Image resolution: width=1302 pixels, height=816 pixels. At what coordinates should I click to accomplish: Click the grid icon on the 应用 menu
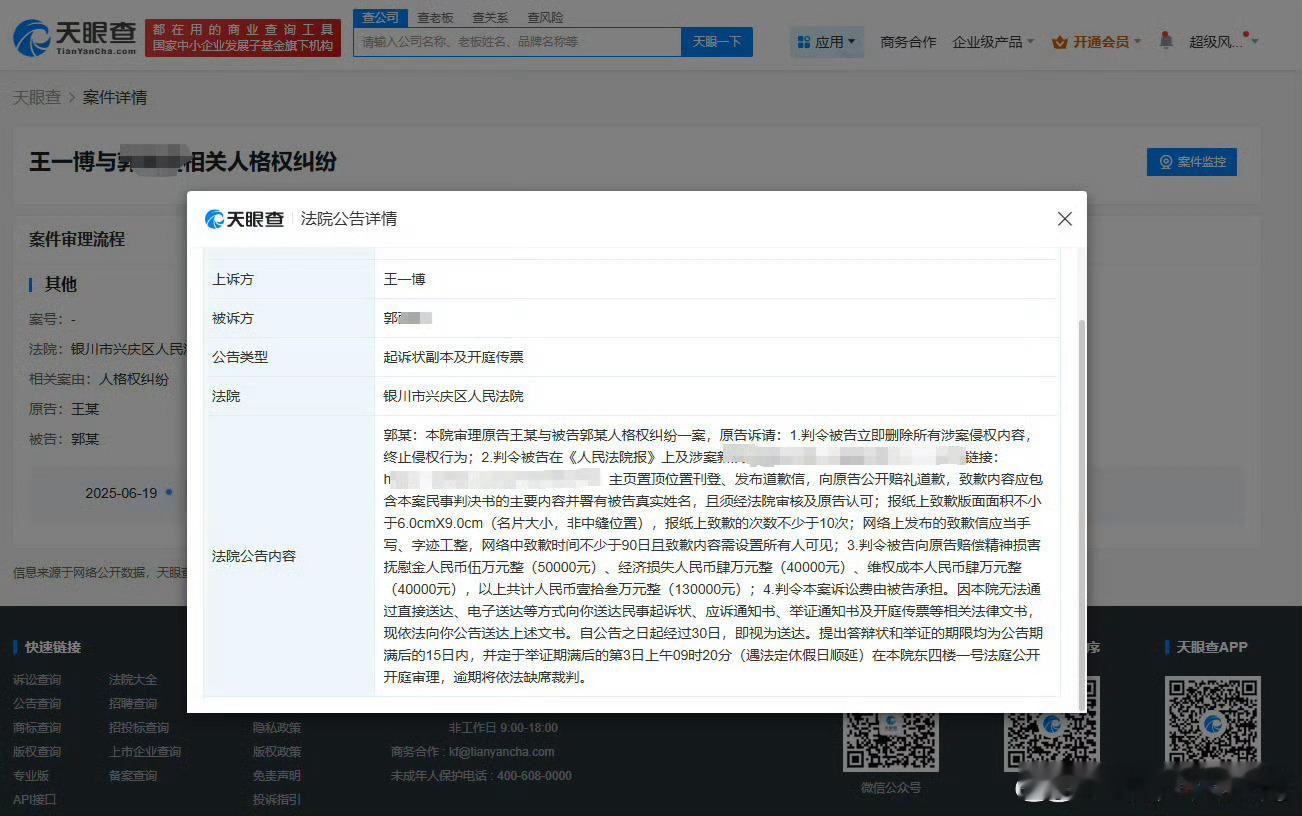point(804,42)
